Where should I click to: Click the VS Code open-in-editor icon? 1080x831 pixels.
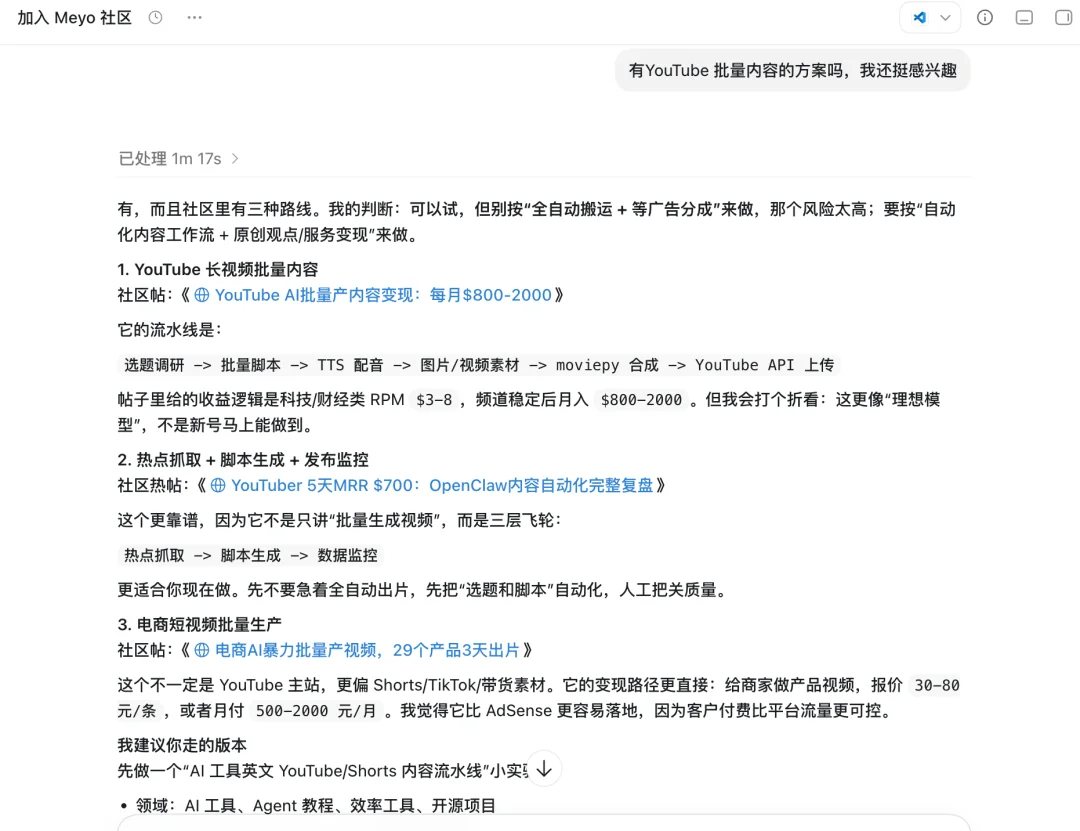point(920,18)
